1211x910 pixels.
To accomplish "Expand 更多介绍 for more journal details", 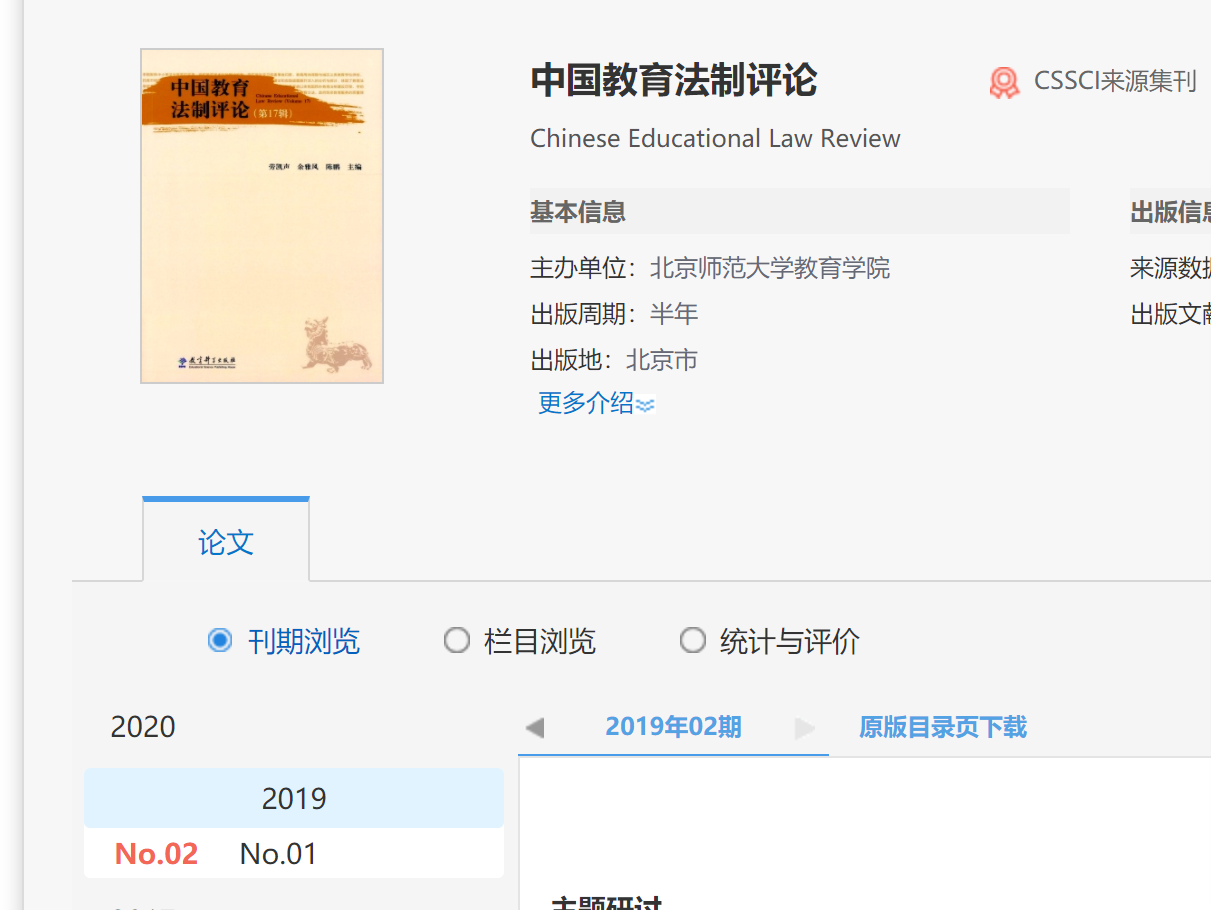I will click(596, 403).
